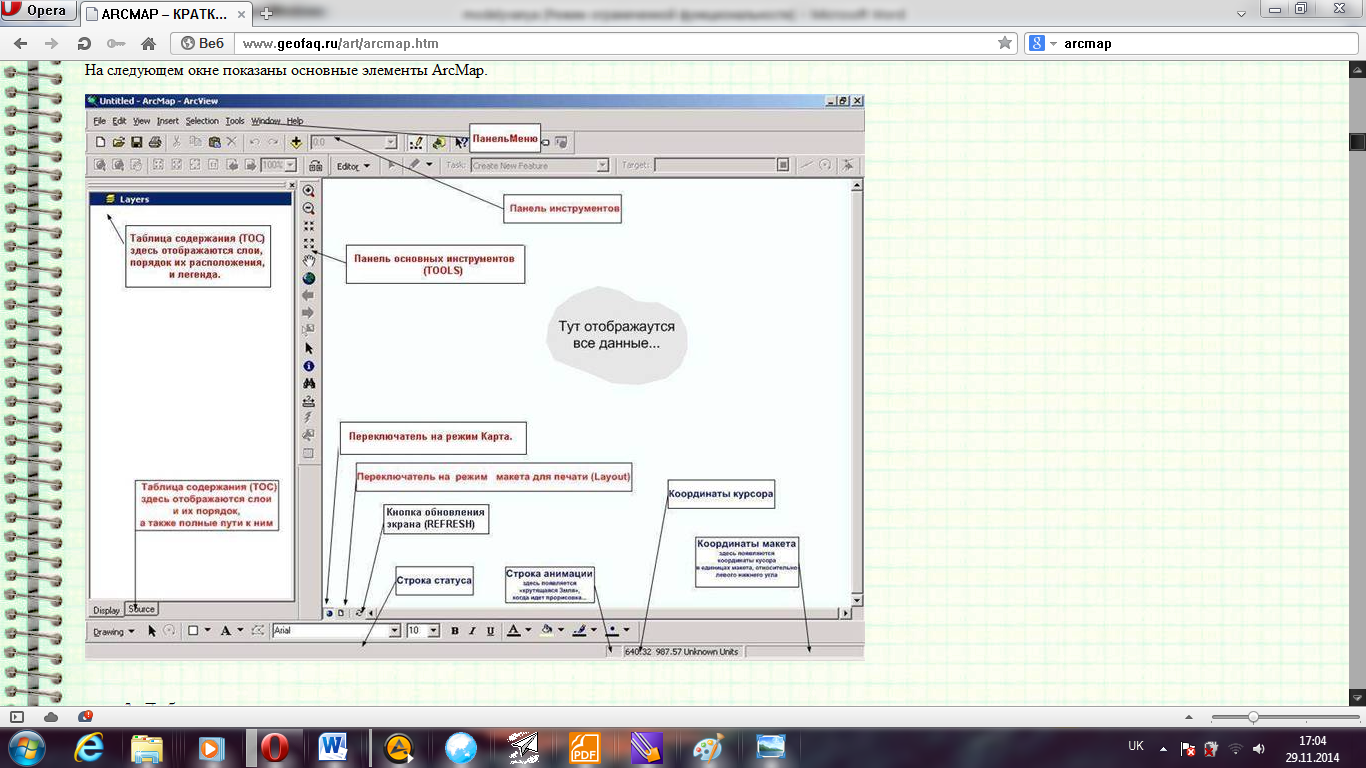Open the Editor dropdown menu in ArcMap
Screen dimensions: 1366x768
tap(352, 166)
